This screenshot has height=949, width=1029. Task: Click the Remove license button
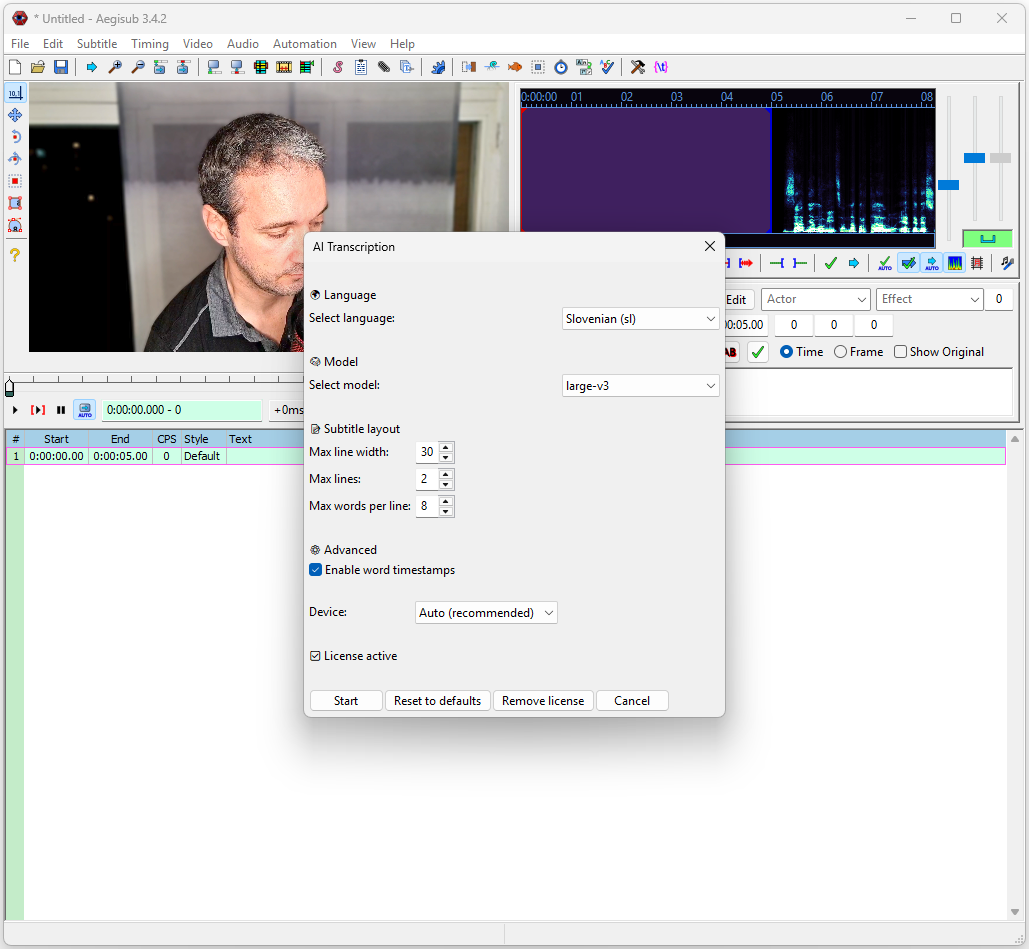point(543,701)
